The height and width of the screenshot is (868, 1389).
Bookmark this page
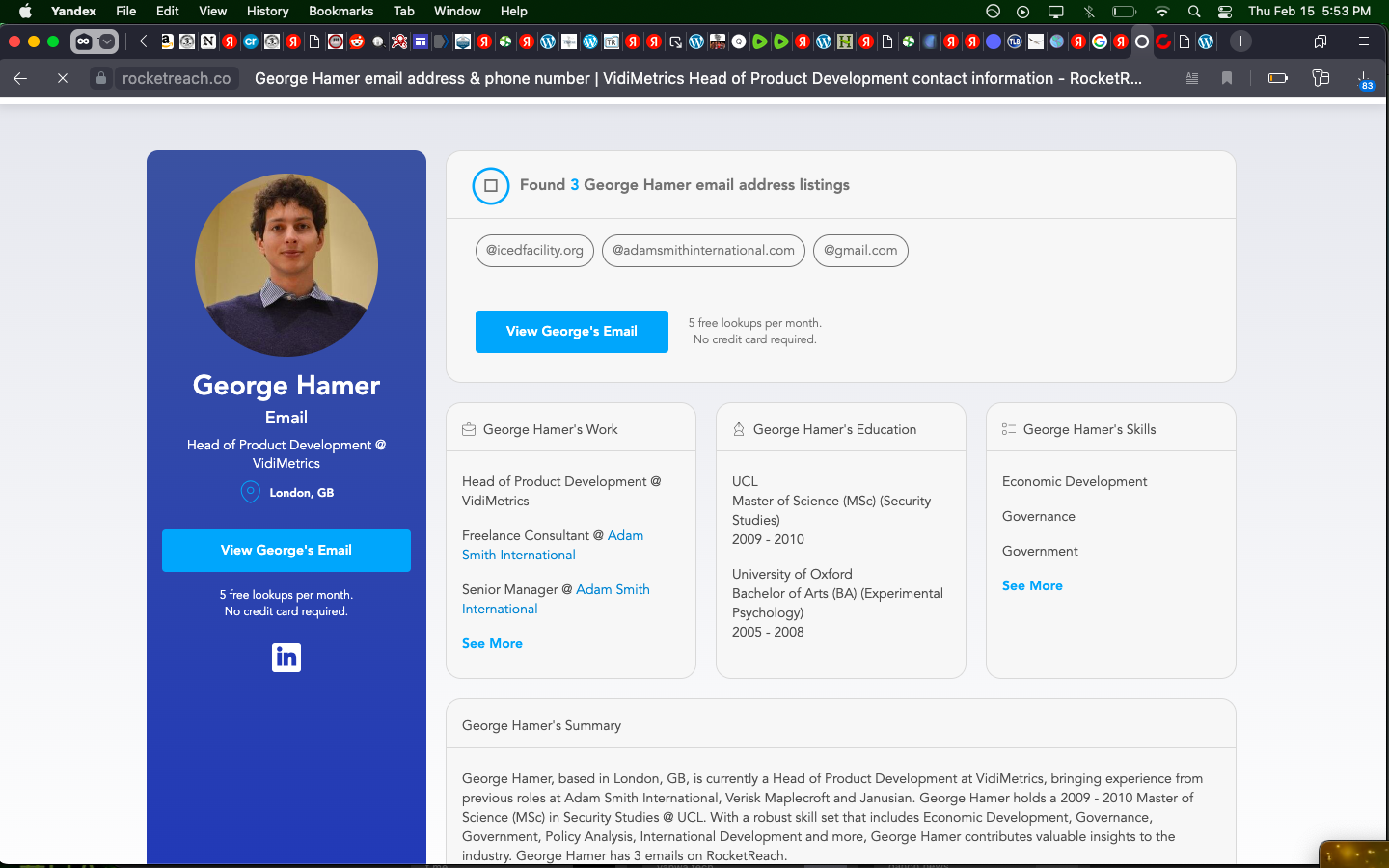1227,78
